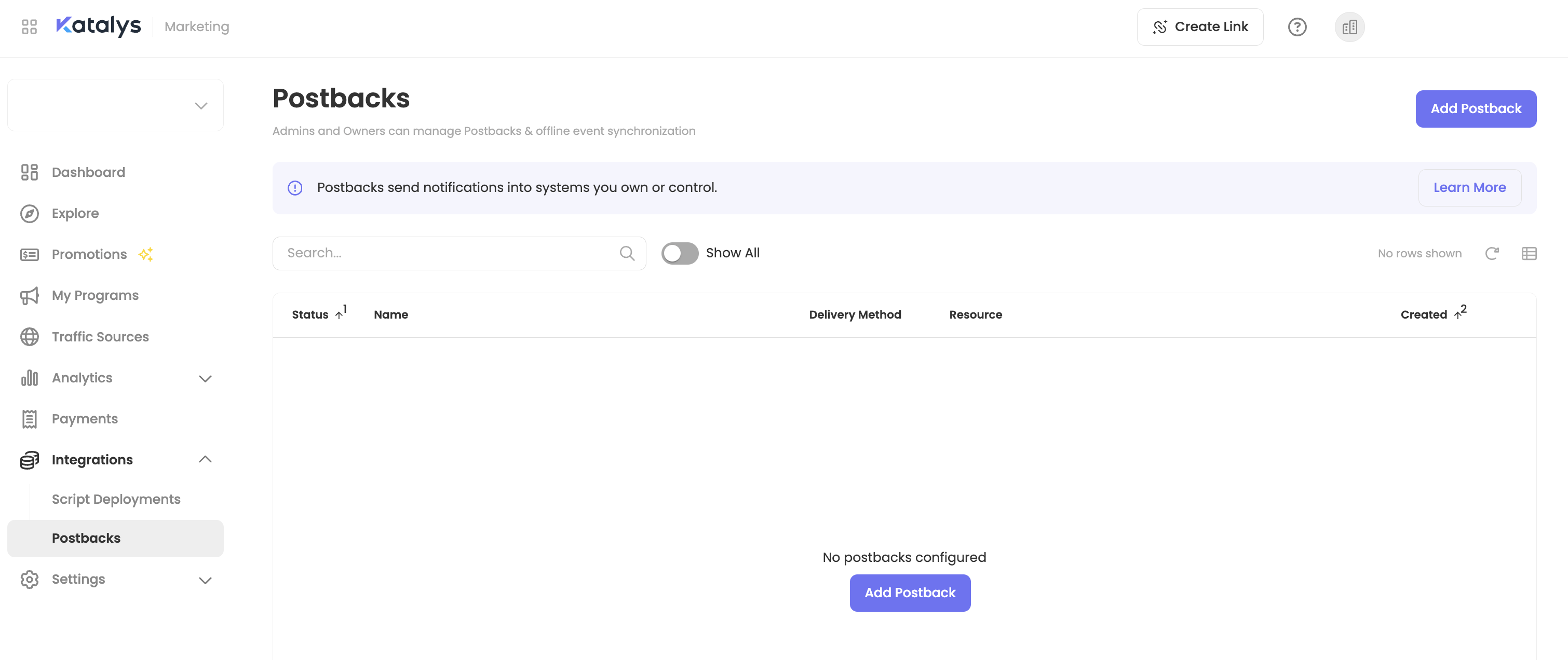1568x660 pixels.
Task: Open the workspace selector dropdown
Action: (116, 105)
